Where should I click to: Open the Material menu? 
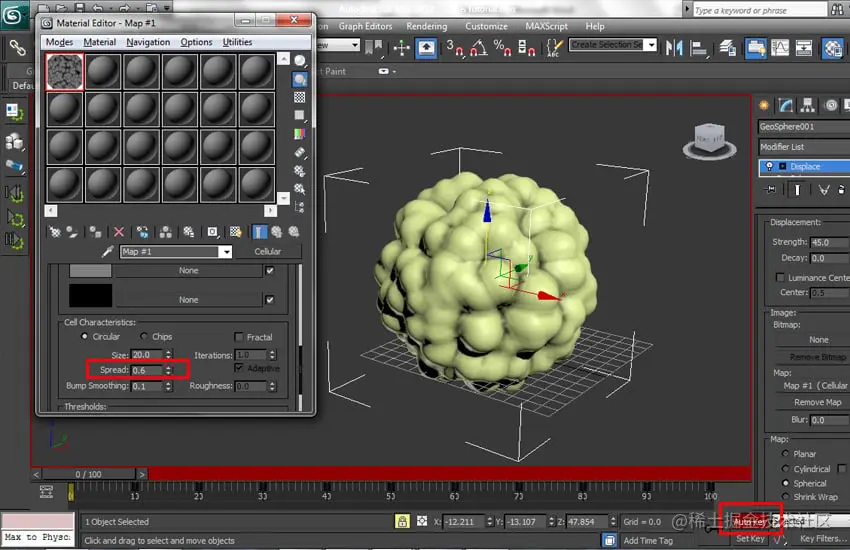(100, 42)
